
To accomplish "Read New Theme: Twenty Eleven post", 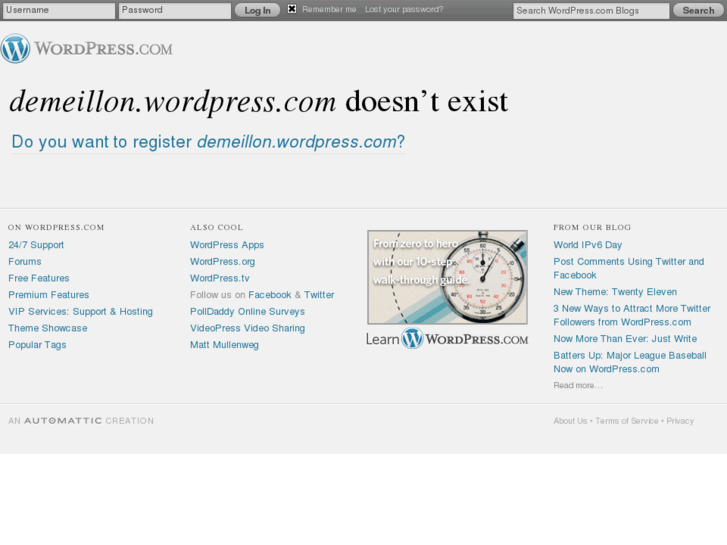I will point(615,292).
